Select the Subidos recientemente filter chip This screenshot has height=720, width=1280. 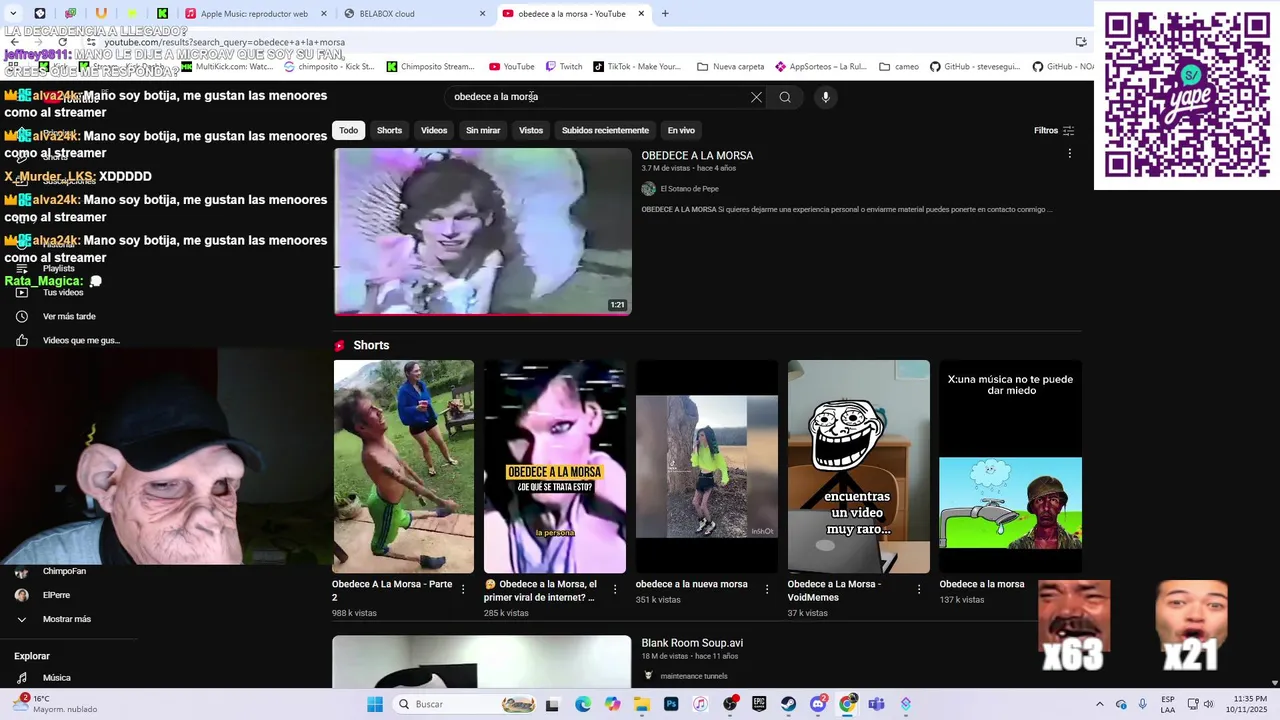point(605,130)
